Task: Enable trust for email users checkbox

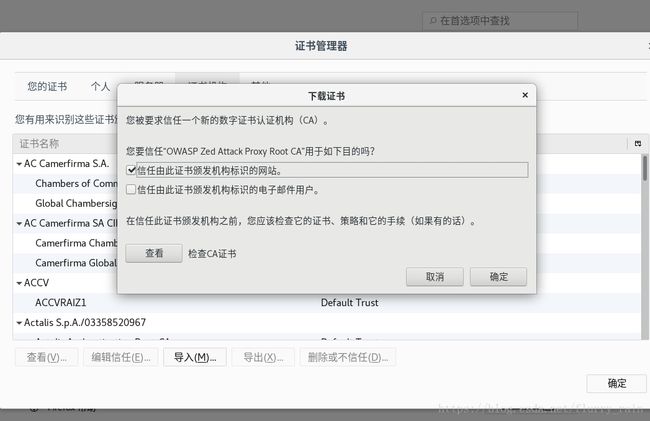Action: 131,189
